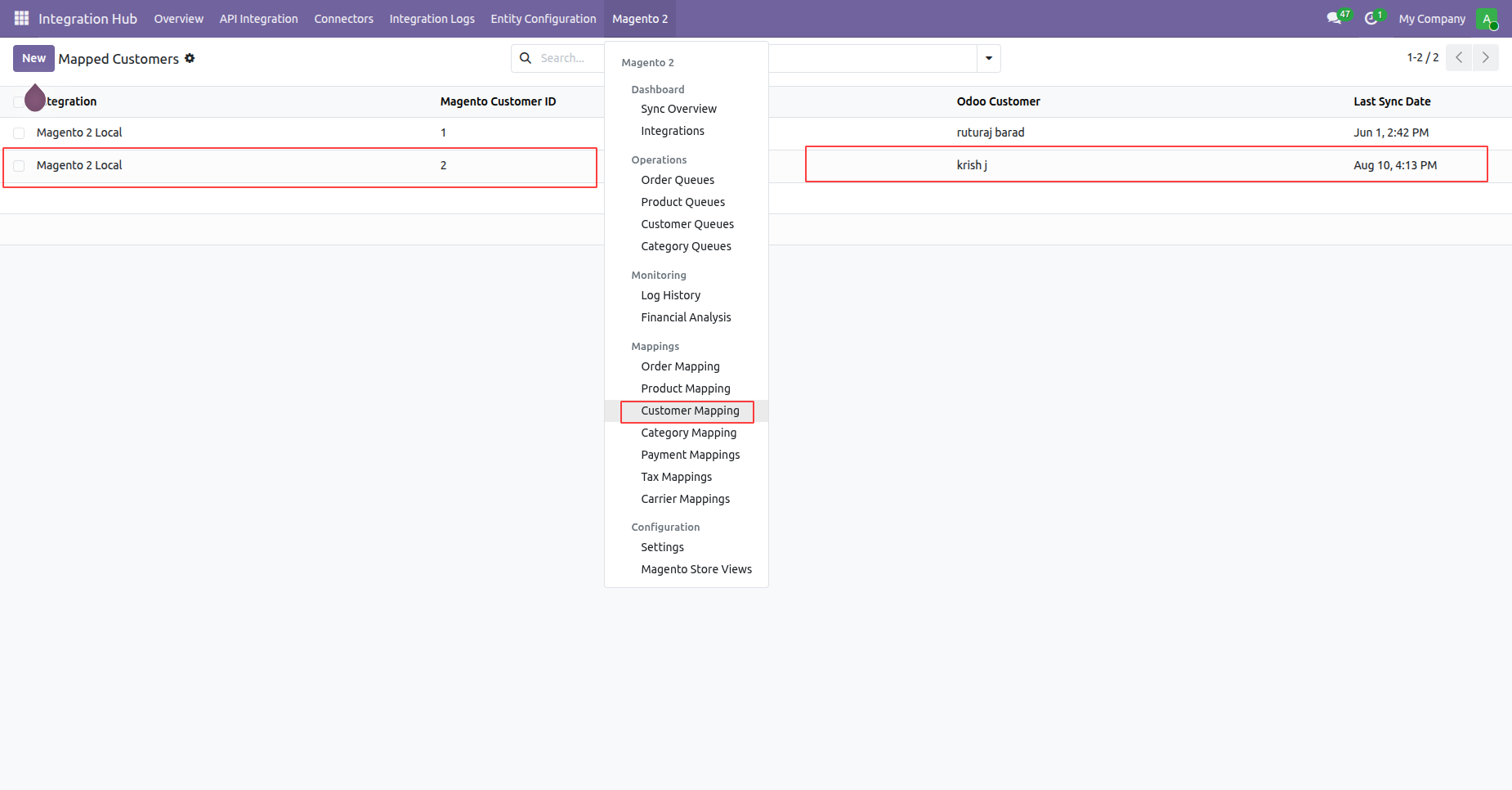
Task: Click the Integration Hub app title
Action: (x=87, y=19)
